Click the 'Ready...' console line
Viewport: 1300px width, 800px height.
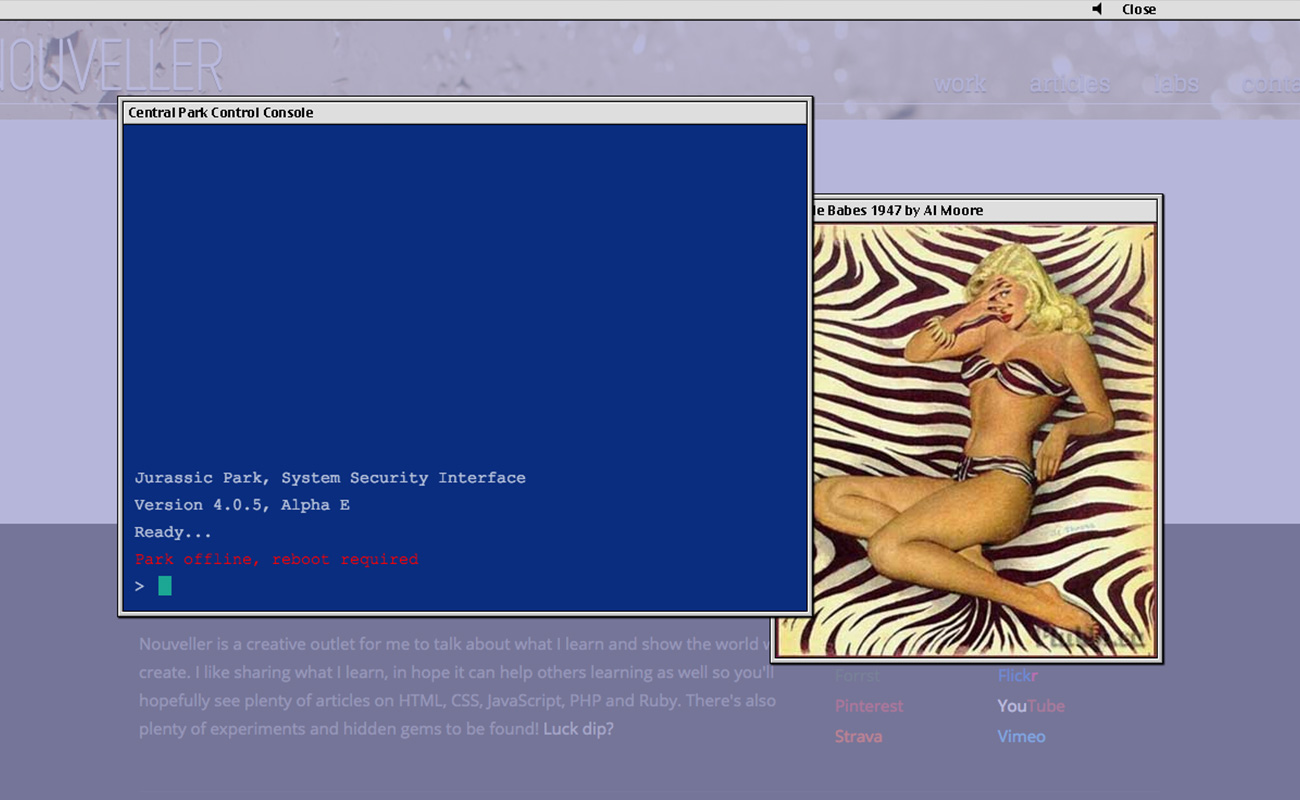pyautogui.click(x=173, y=532)
